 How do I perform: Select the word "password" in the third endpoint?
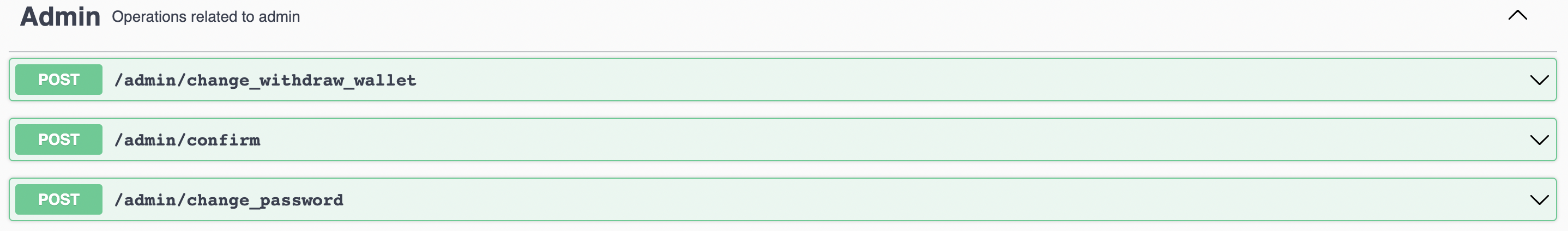click(x=301, y=200)
